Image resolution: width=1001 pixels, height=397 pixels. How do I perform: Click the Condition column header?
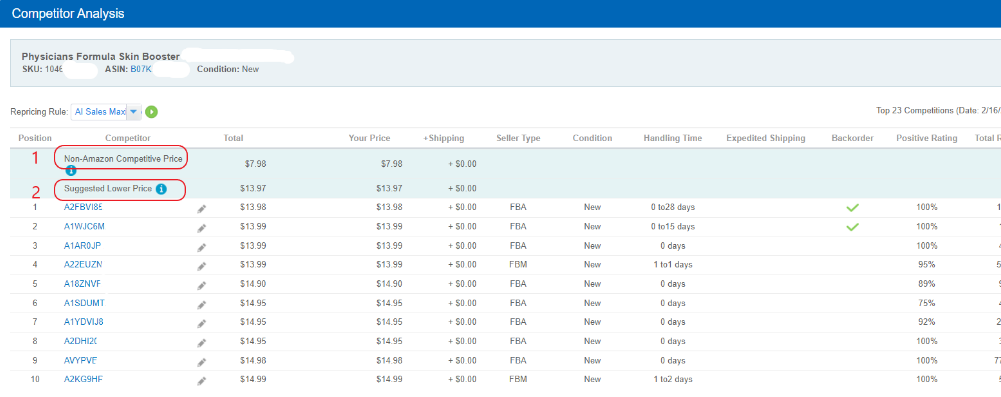(592, 138)
